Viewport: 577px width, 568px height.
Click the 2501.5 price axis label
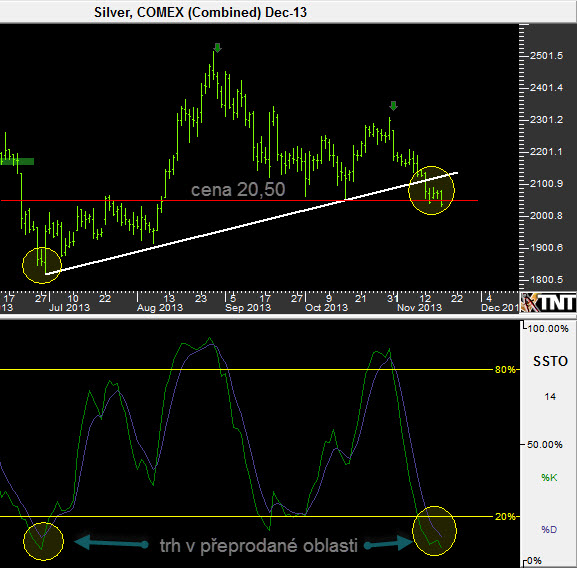coord(546,56)
